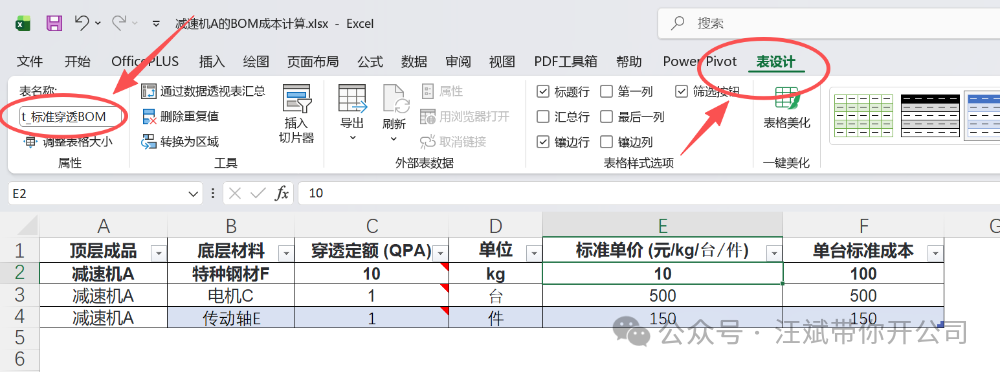Screen dimensions: 1000x372
Task: Open Insert Function with the fx icon
Action: tap(281, 193)
